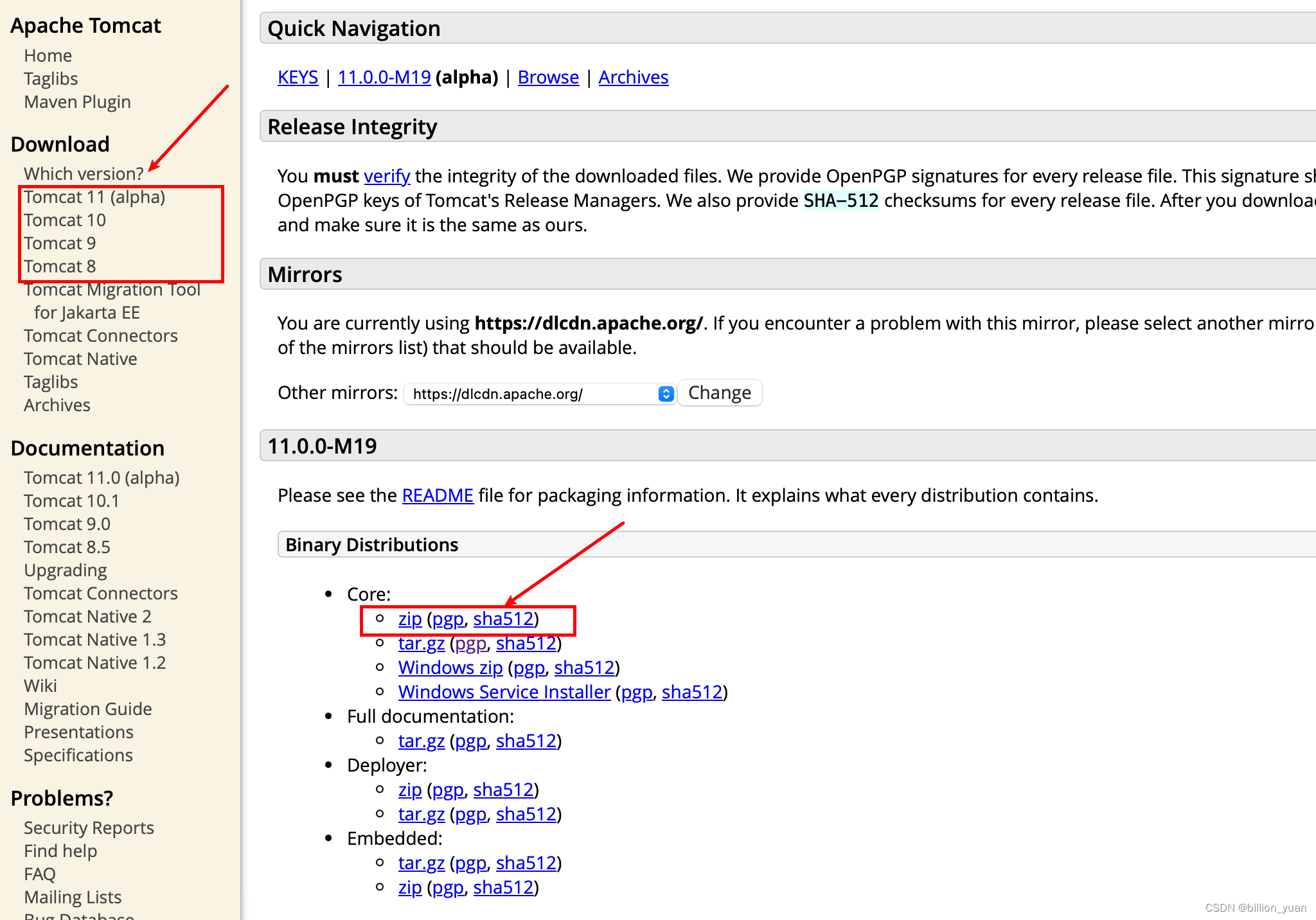Download the Core zip distribution
The image size is (1316, 920).
[x=410, y=619]
